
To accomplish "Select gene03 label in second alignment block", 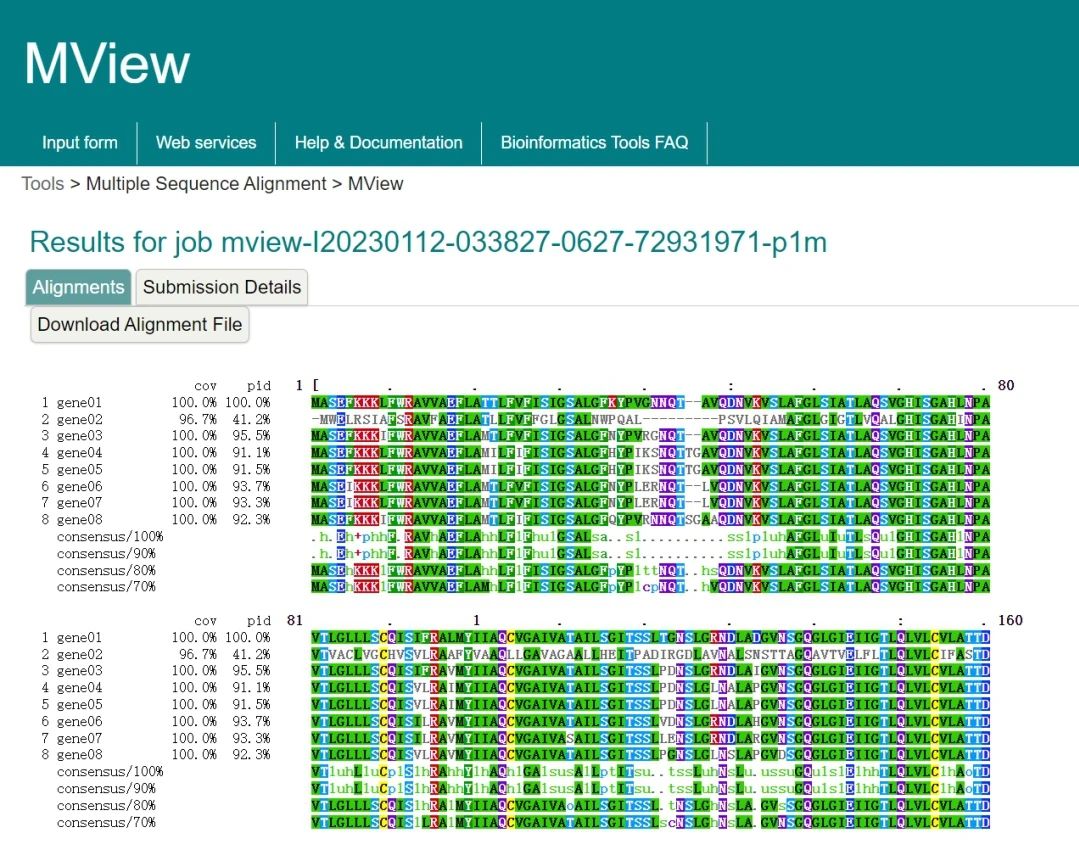I will [x=79, y=671].
